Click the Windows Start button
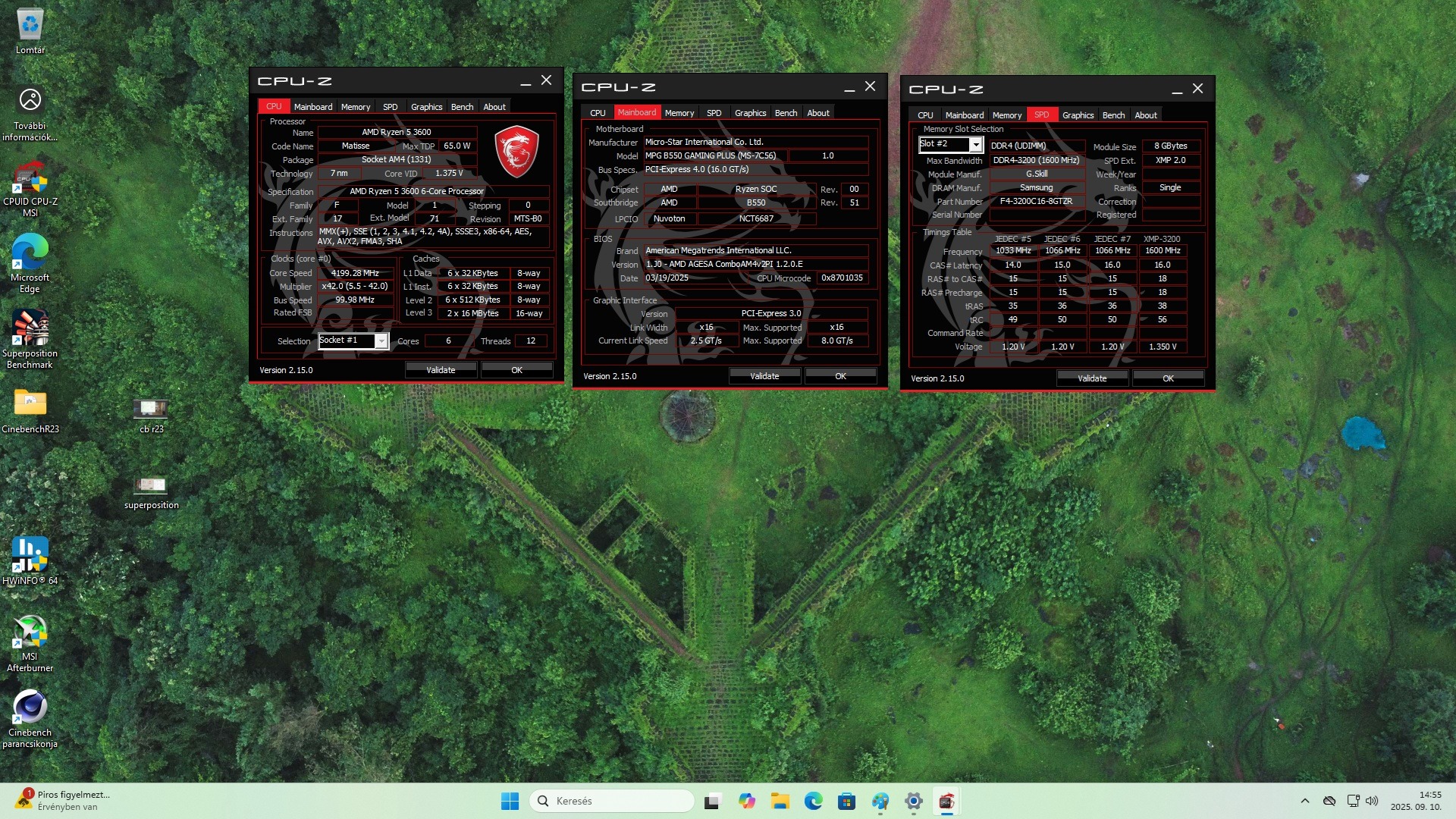1456x819 pixels. click(510, 802)
